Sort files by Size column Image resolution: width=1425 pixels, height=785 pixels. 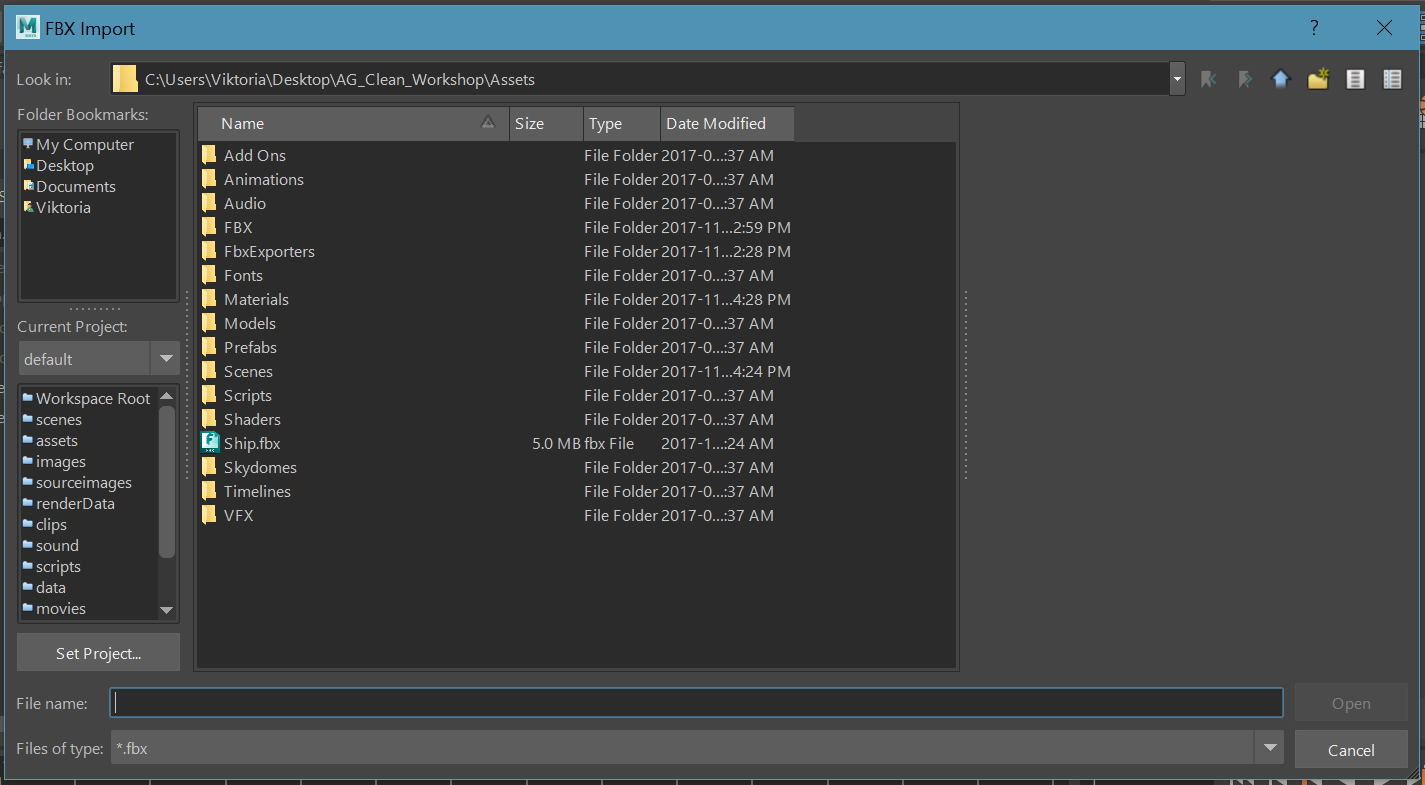pyautogui.click(x=529, y=123)
